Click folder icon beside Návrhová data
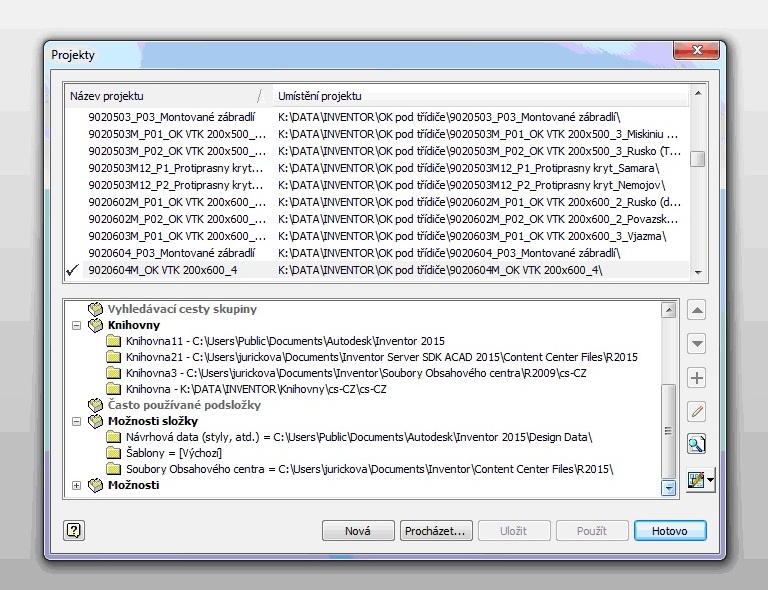 click(x=114, y=437)
